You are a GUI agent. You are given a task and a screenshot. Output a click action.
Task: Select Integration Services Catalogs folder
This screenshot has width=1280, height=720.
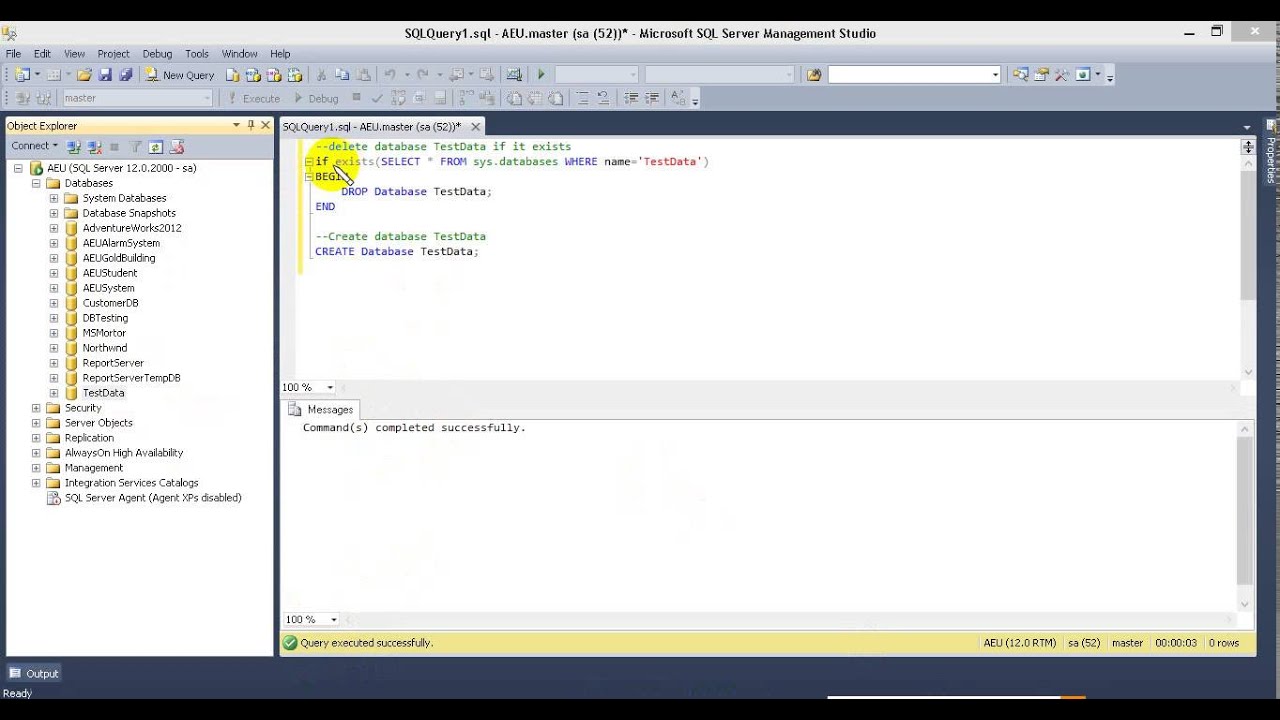pos(131,483)
